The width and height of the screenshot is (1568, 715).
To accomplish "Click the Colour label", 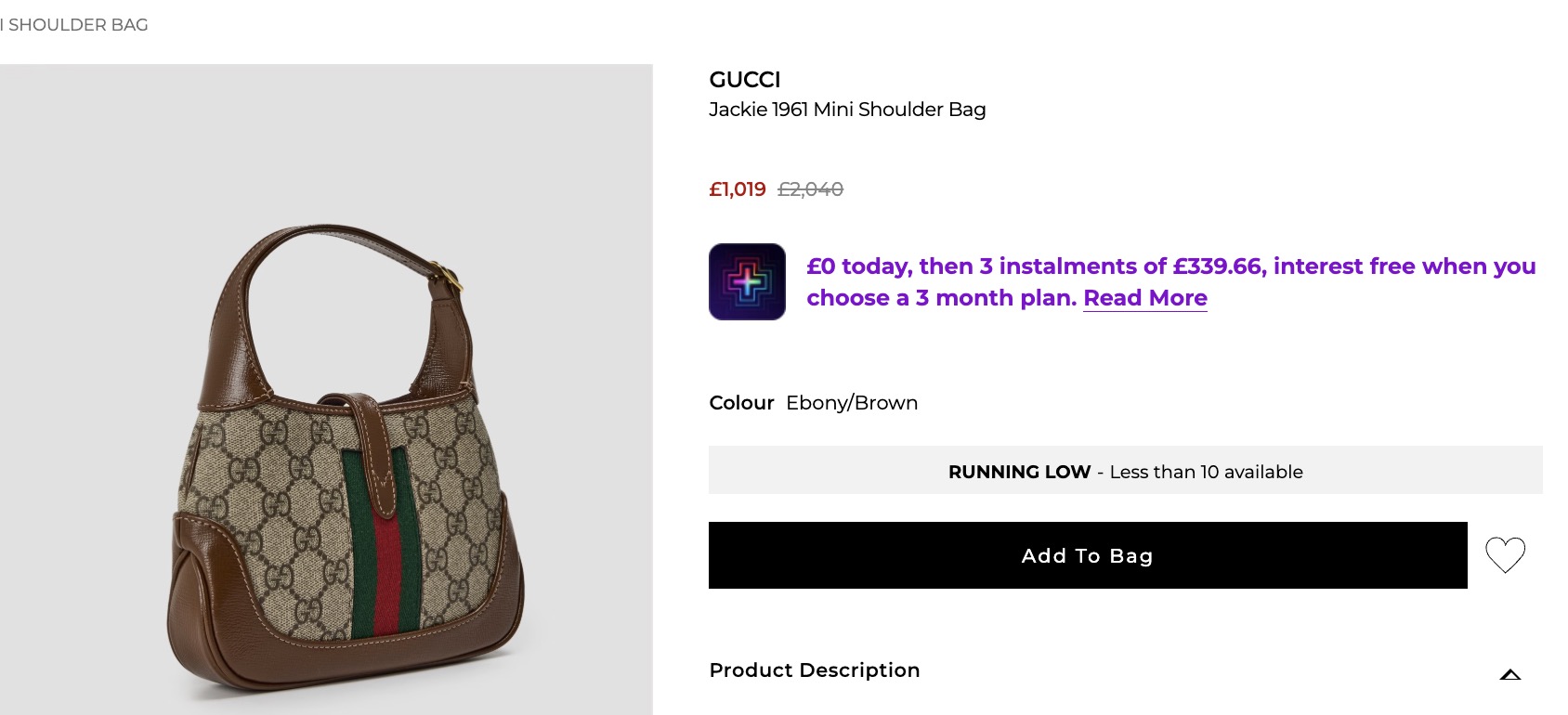I will tap(741, 403).
